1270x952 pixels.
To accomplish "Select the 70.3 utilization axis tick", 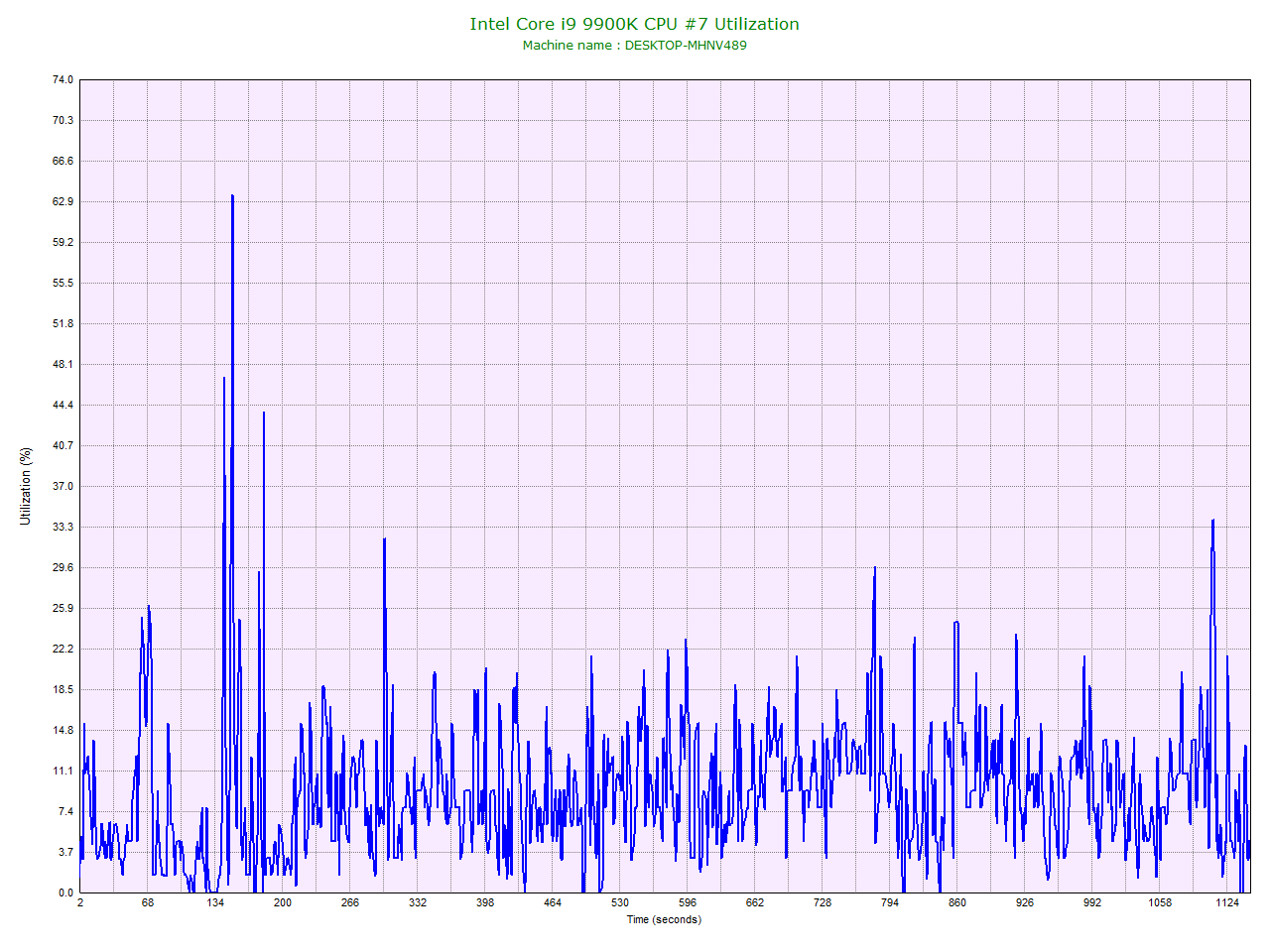I will pos(63,120).
